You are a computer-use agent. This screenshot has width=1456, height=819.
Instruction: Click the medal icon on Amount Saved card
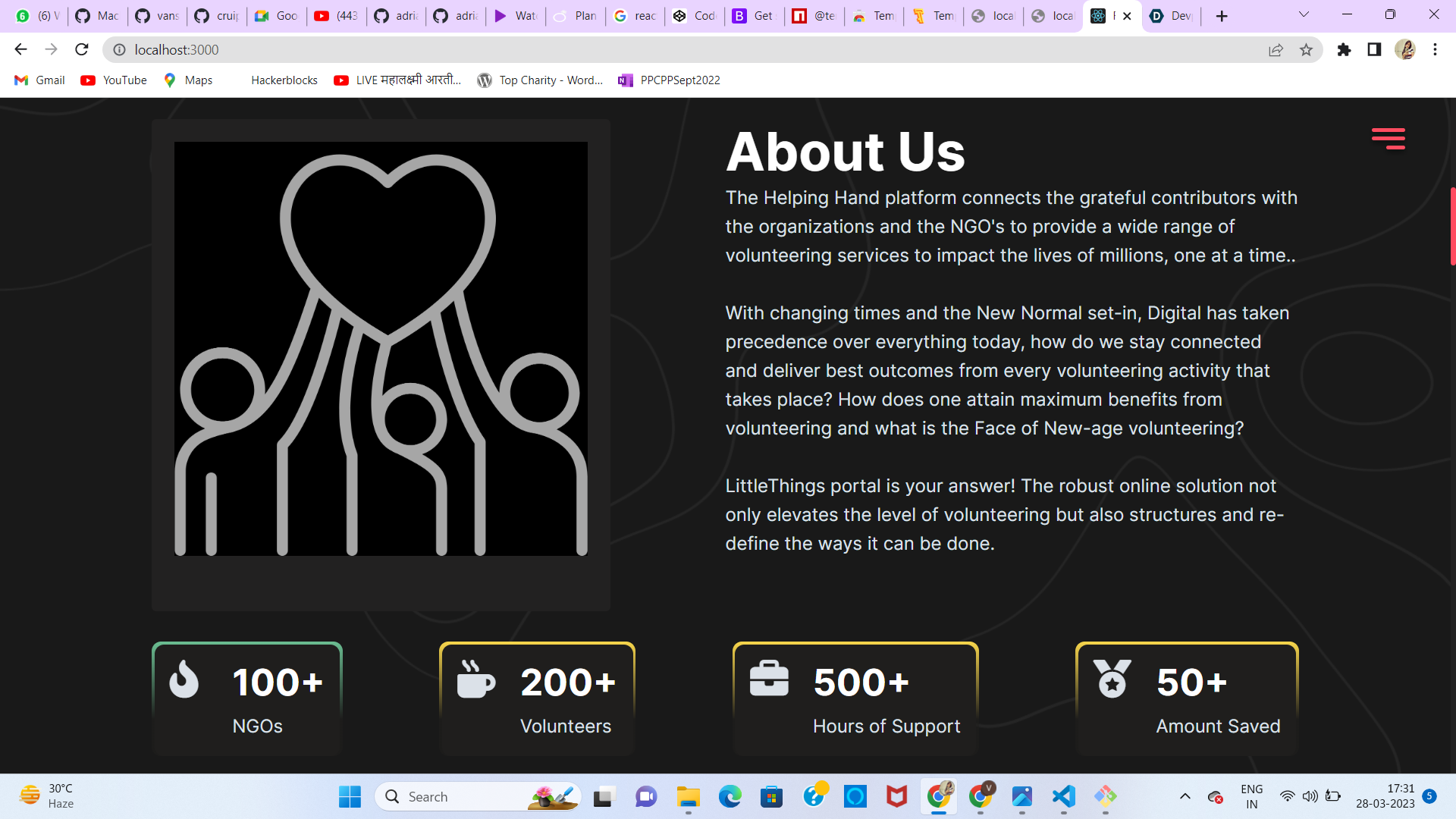click(x=1112, y=679)
